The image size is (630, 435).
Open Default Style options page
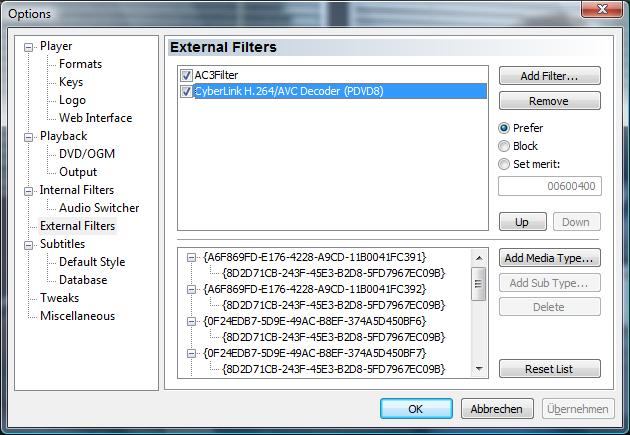(x=92, y=262)
